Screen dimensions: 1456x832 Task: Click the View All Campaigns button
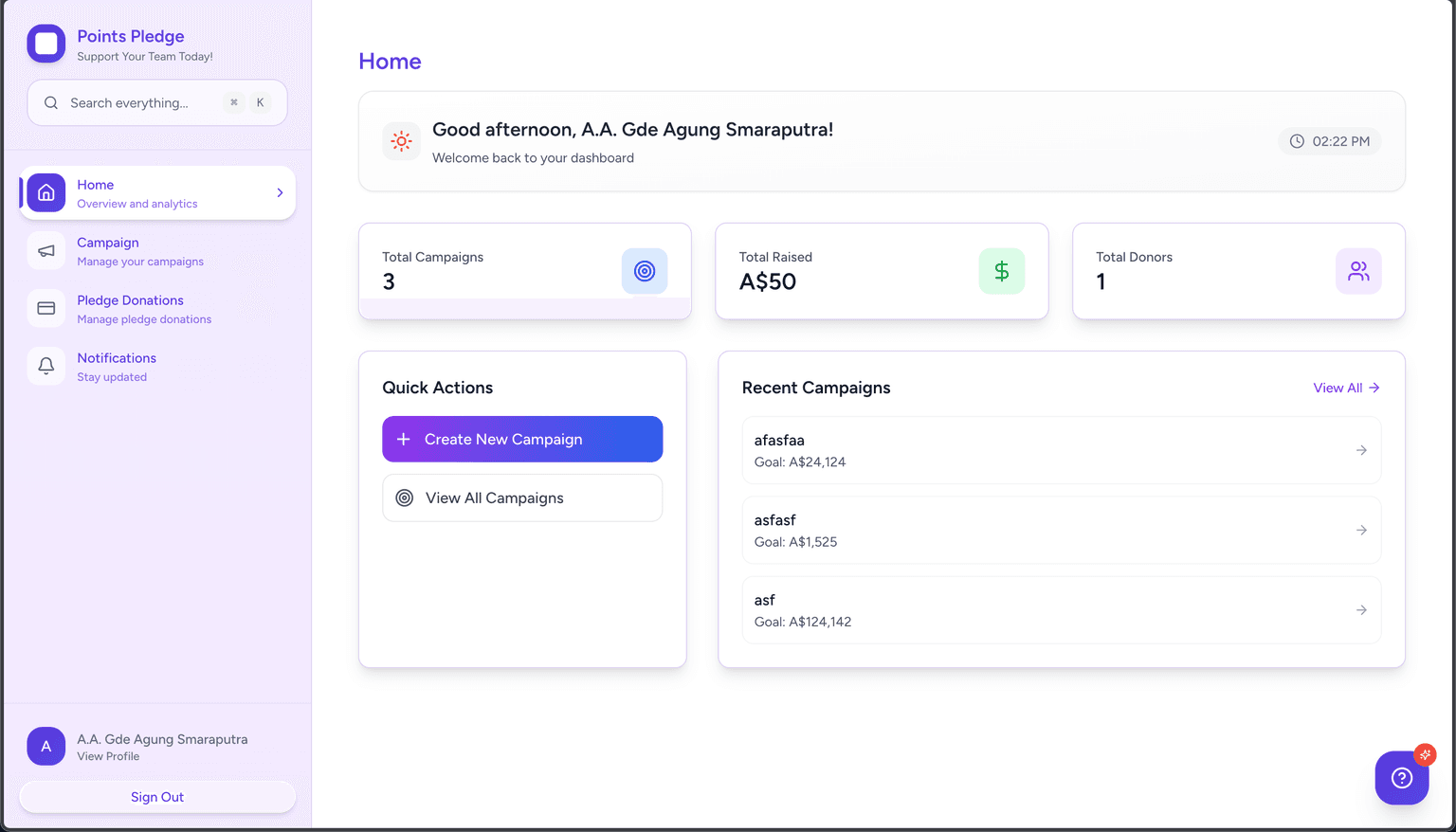click(522, 498)
